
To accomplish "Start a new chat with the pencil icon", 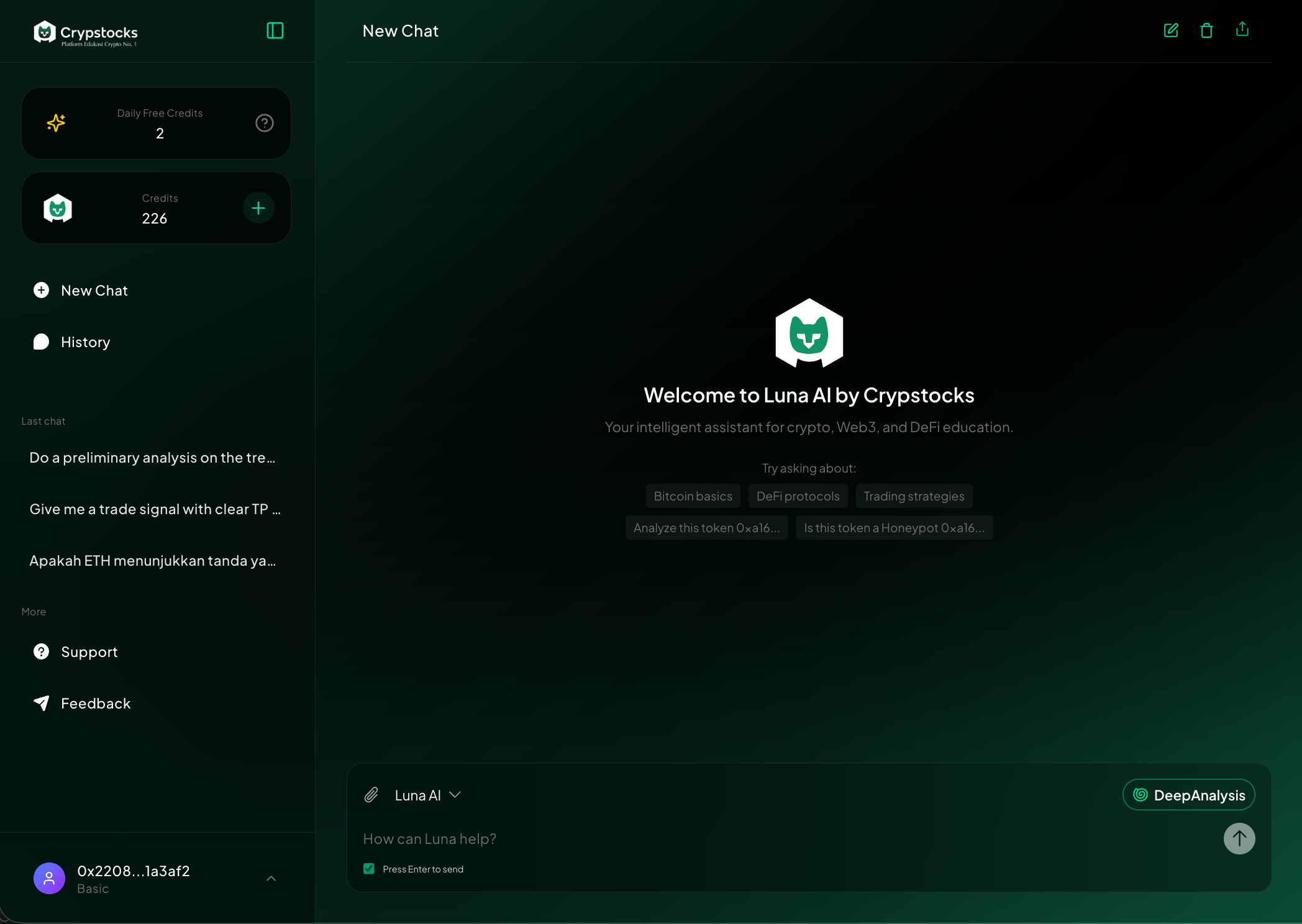I will [1170, 30].
